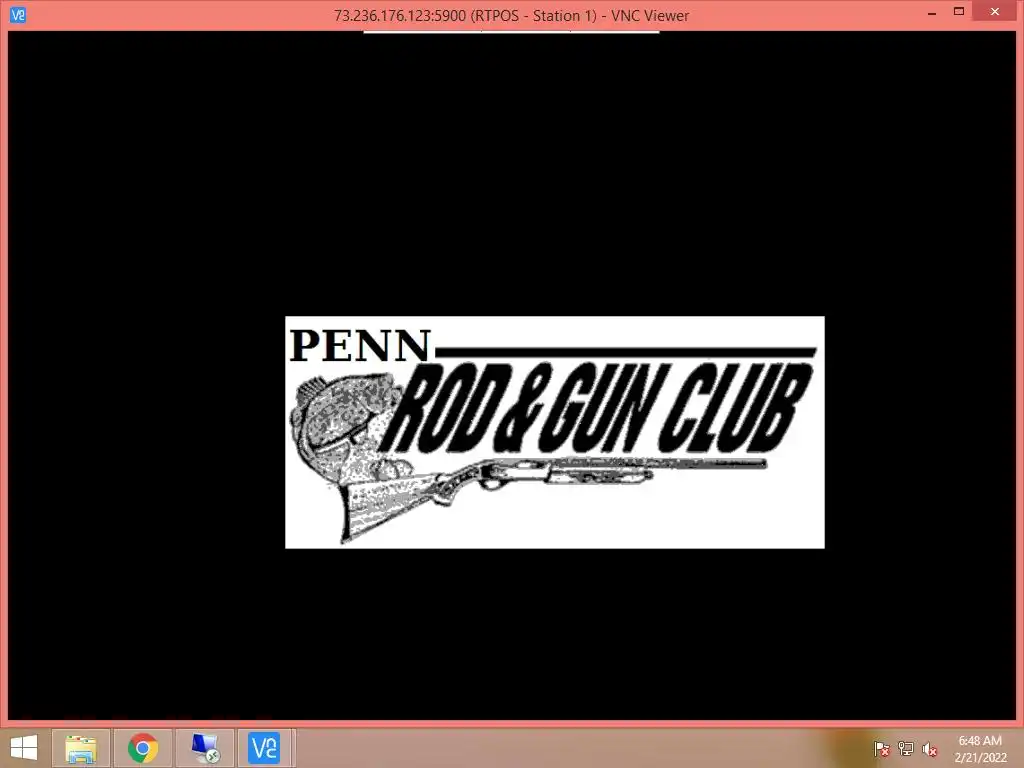This screenshot has height=768, width=1024.
Task: Launch Google Chrome from the taskbar
Action: coord(142,748)
